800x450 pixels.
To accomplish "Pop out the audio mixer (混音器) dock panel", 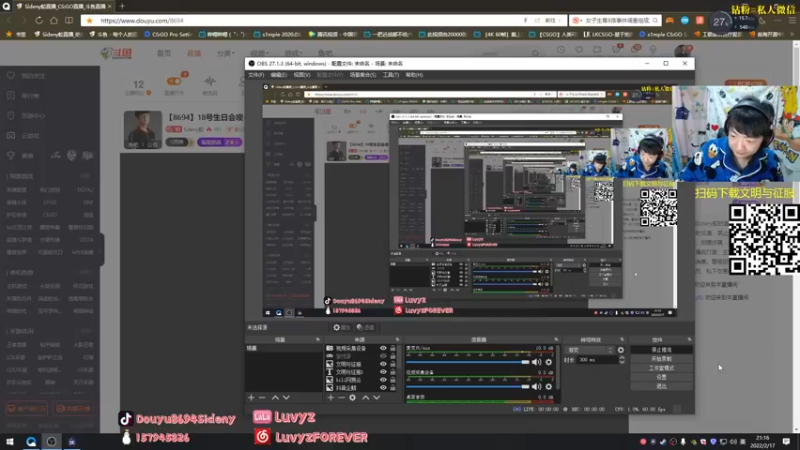I will click(556, 340).
